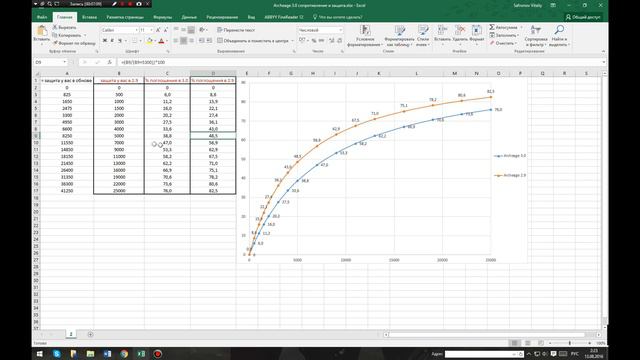Toggle bottom vertical alignment
Viewport: 640px width, 360px height.
coord(191,30)
